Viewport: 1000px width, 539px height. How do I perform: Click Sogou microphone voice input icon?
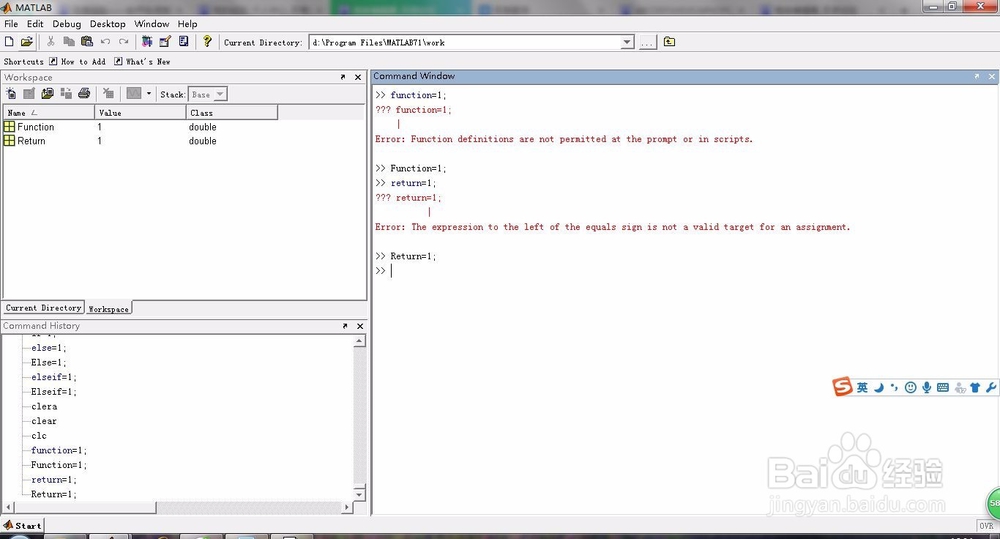click(x=927, y=387)
